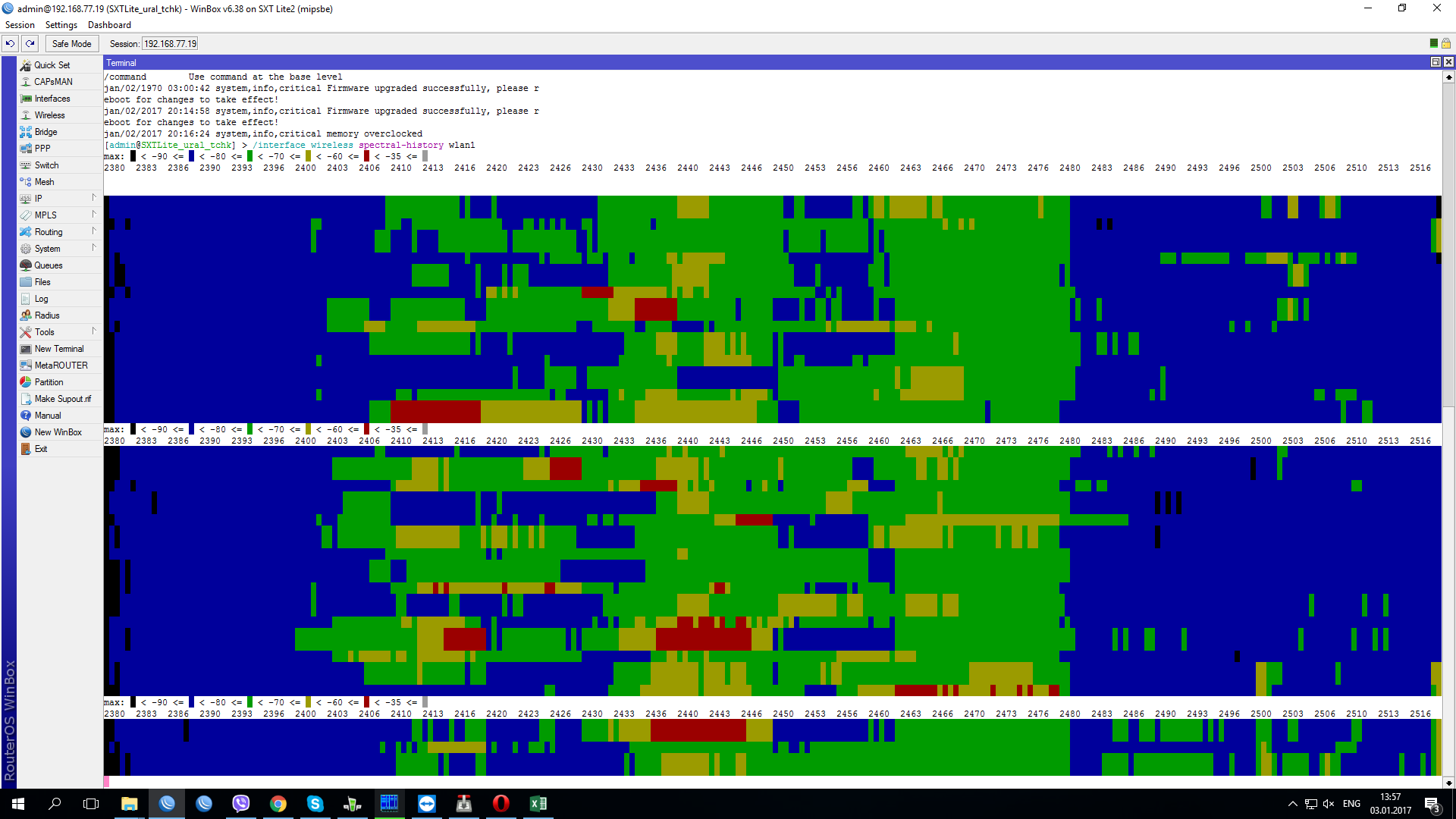Image resolution: width=1456 pixels, height=819 pixels.
Task: Click the Undo arrow icon
Action: click(11, 43)
